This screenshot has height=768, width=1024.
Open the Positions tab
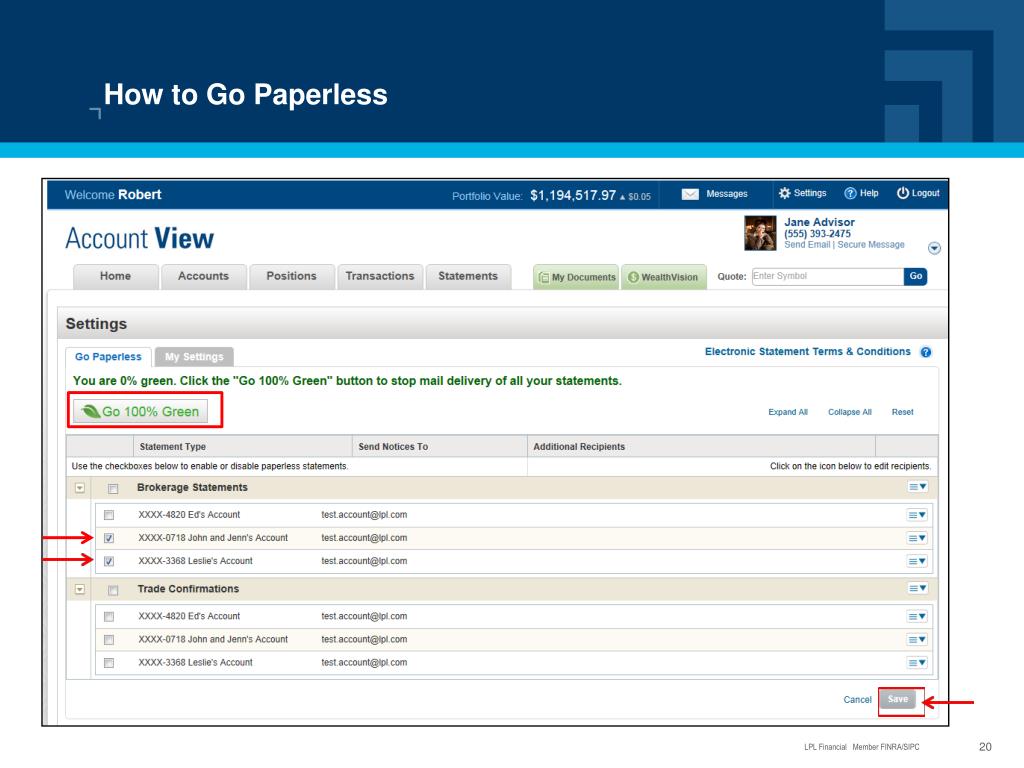(291, 276)
